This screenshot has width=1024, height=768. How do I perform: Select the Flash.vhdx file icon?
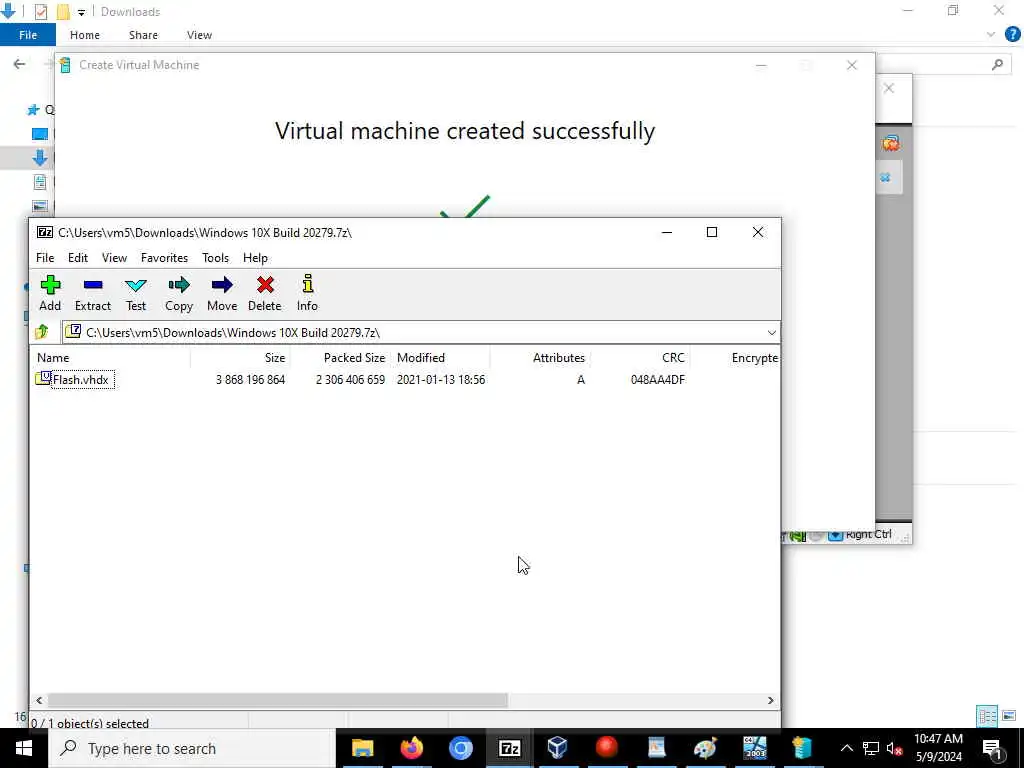click(43, 378)
